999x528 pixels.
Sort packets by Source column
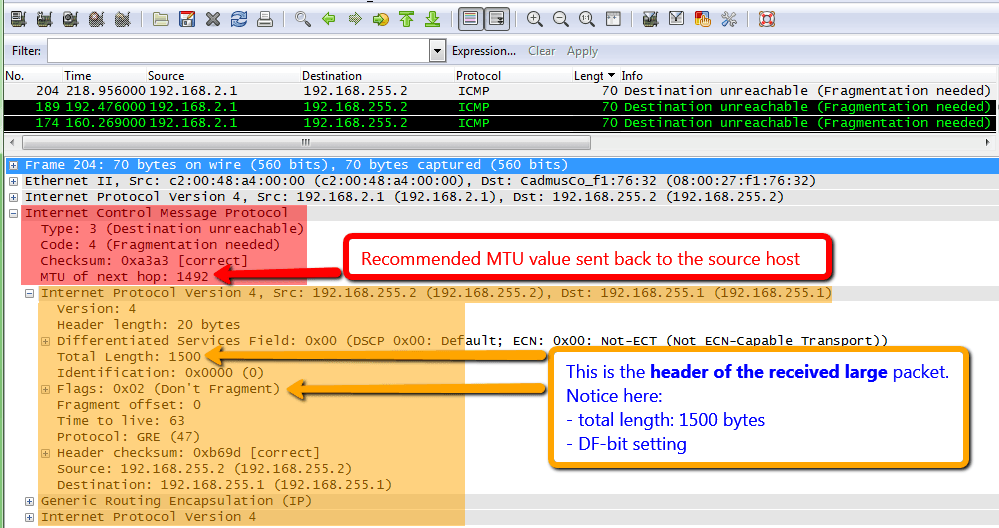(222, 76)
